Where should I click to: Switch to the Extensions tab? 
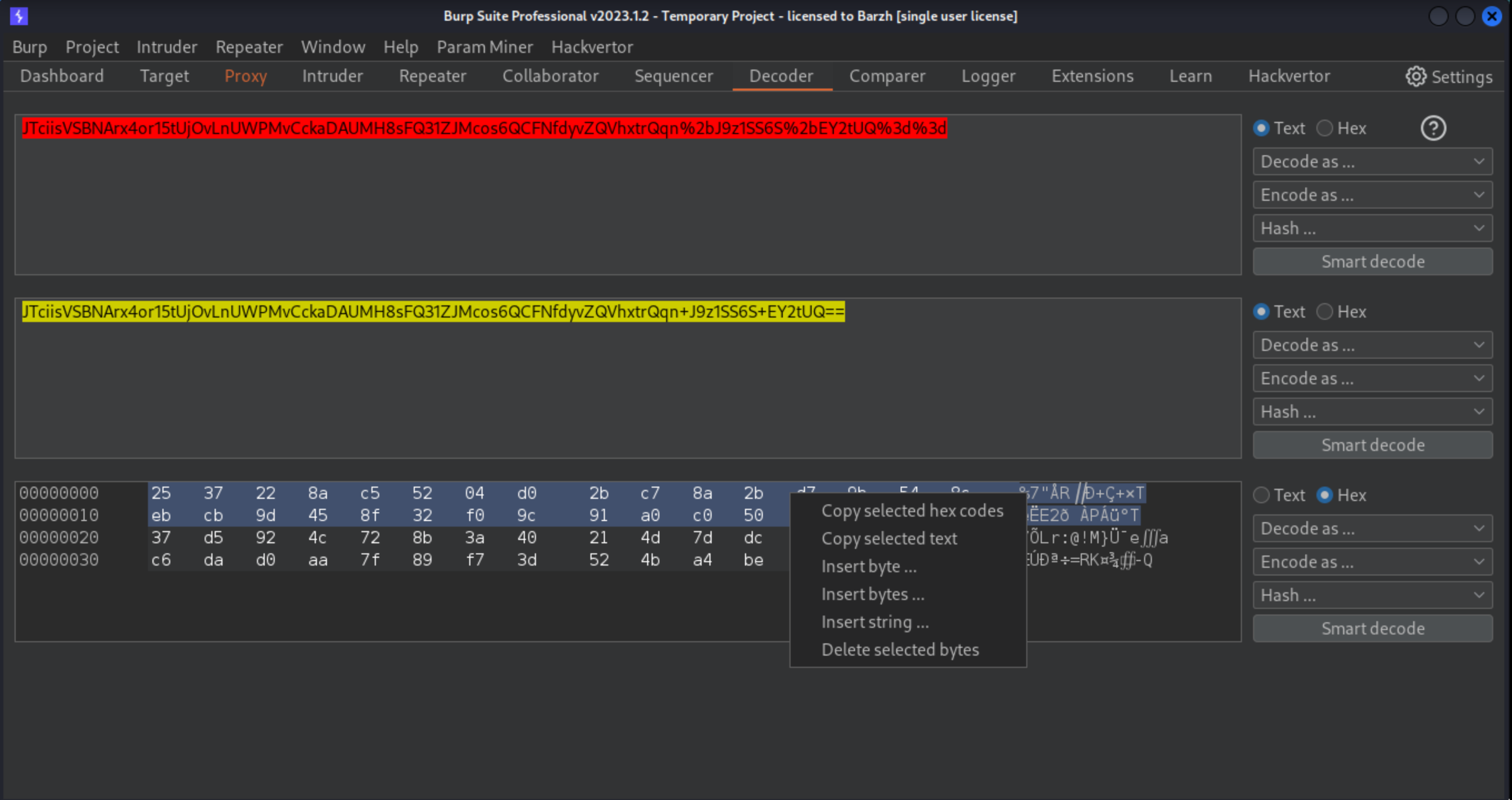click(1092, 76)
